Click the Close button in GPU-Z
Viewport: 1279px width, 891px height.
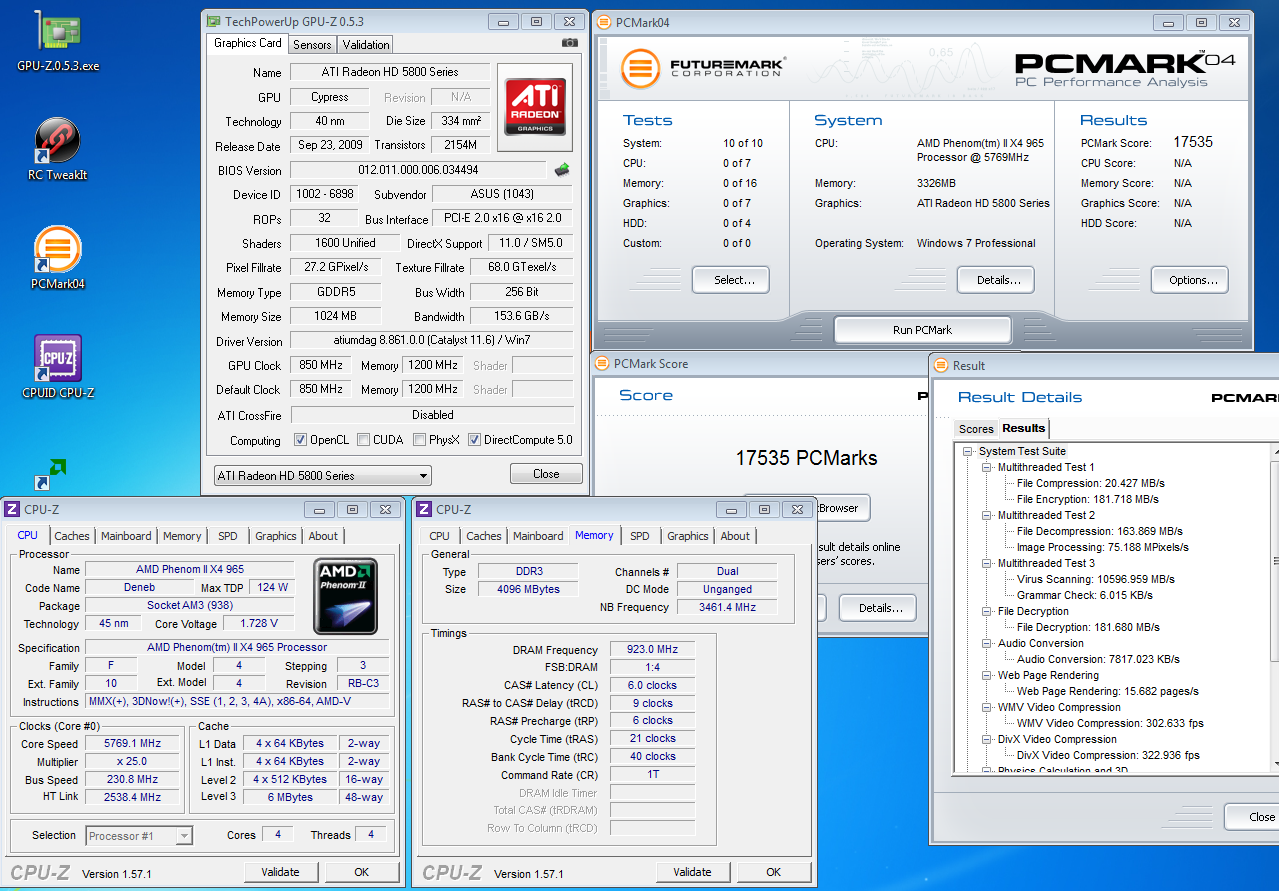546,474
